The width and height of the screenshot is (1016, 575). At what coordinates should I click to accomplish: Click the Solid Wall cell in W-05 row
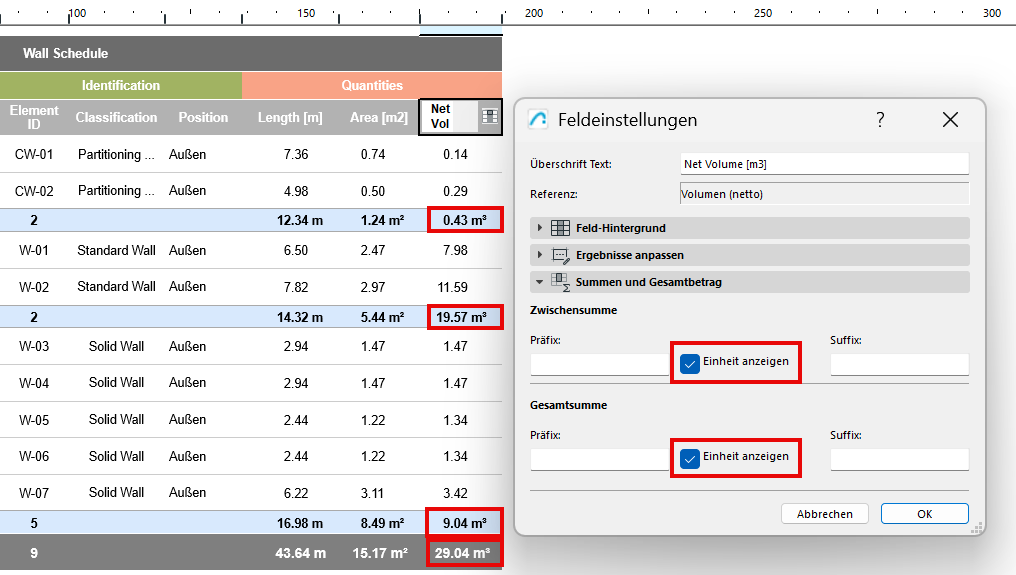(x=116, y=419)
